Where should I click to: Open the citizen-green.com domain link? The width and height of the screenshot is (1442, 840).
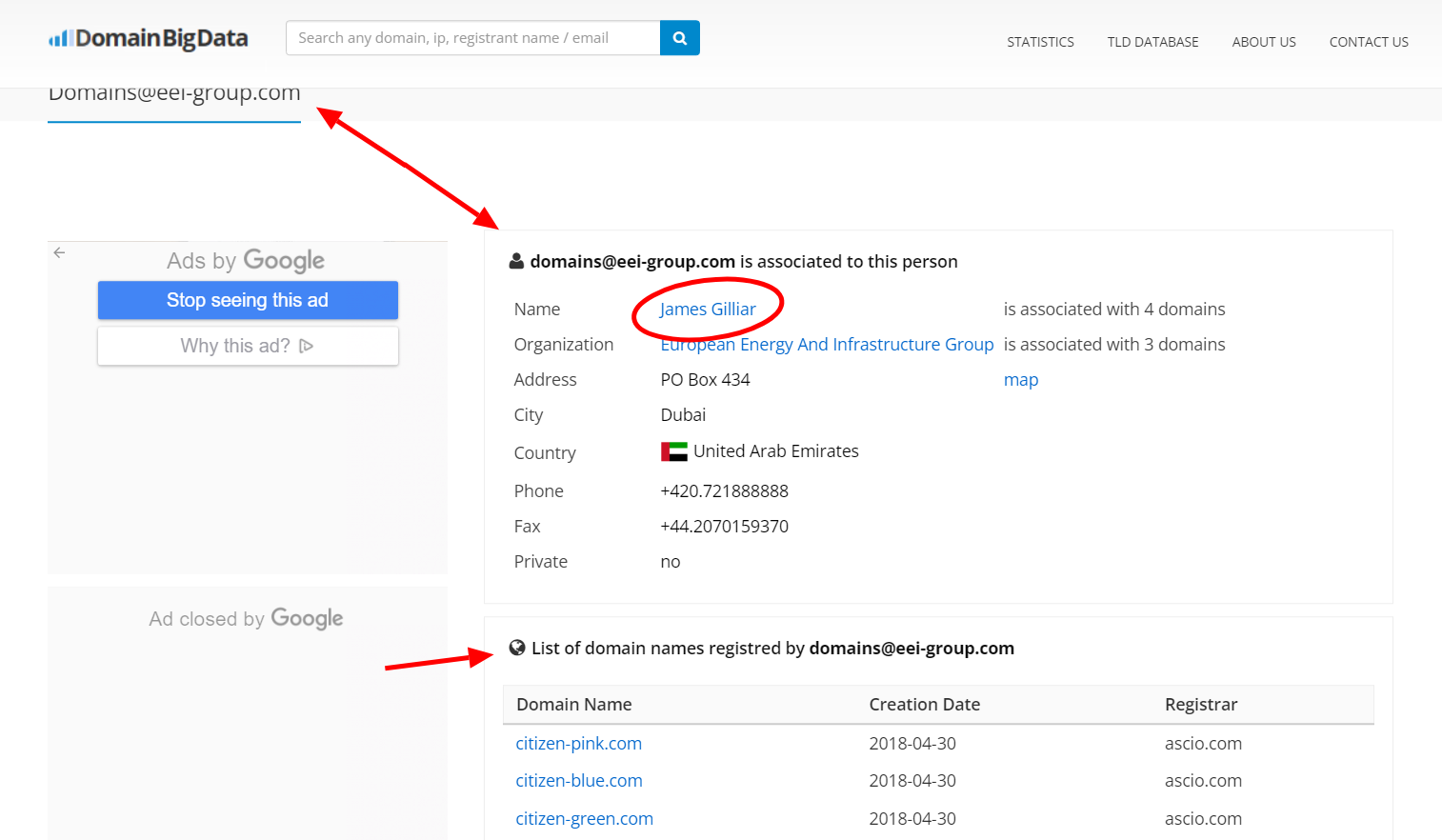point(584,818)
